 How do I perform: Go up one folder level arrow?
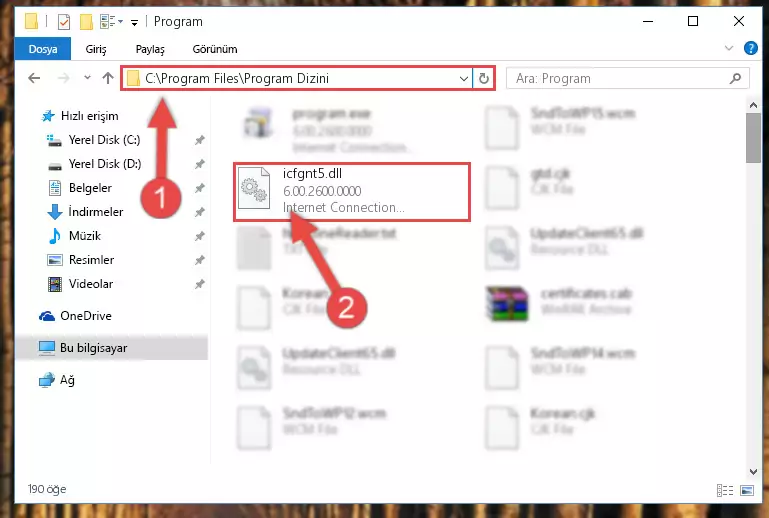(108, 78)
